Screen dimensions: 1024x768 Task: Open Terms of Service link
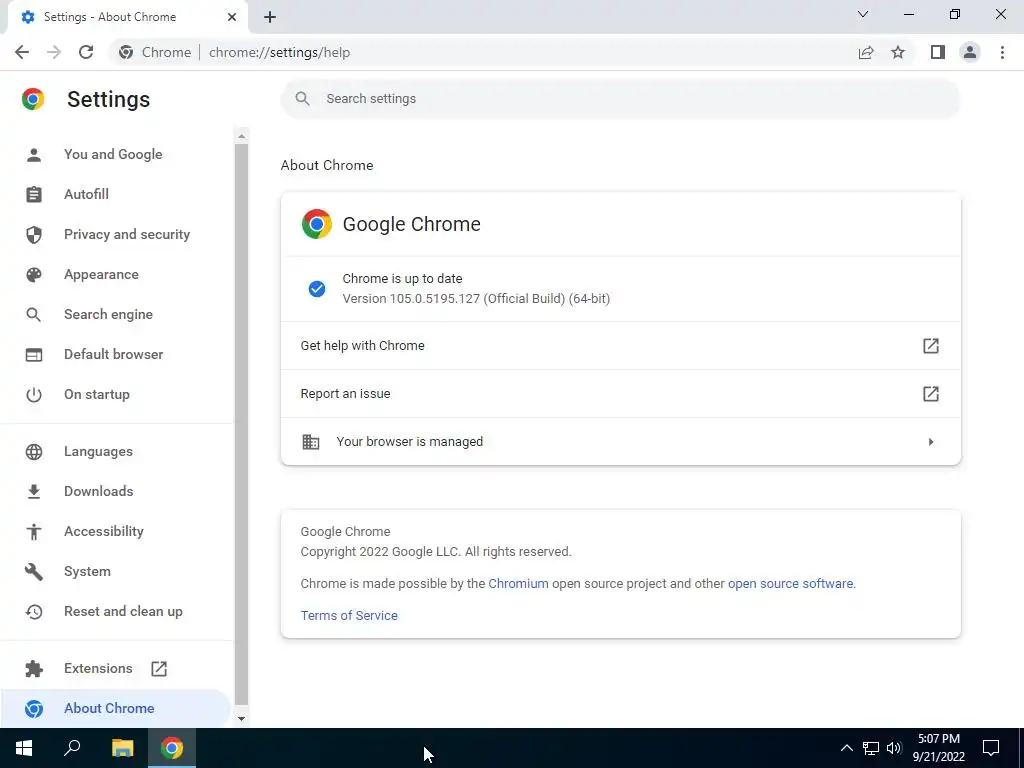349,616
